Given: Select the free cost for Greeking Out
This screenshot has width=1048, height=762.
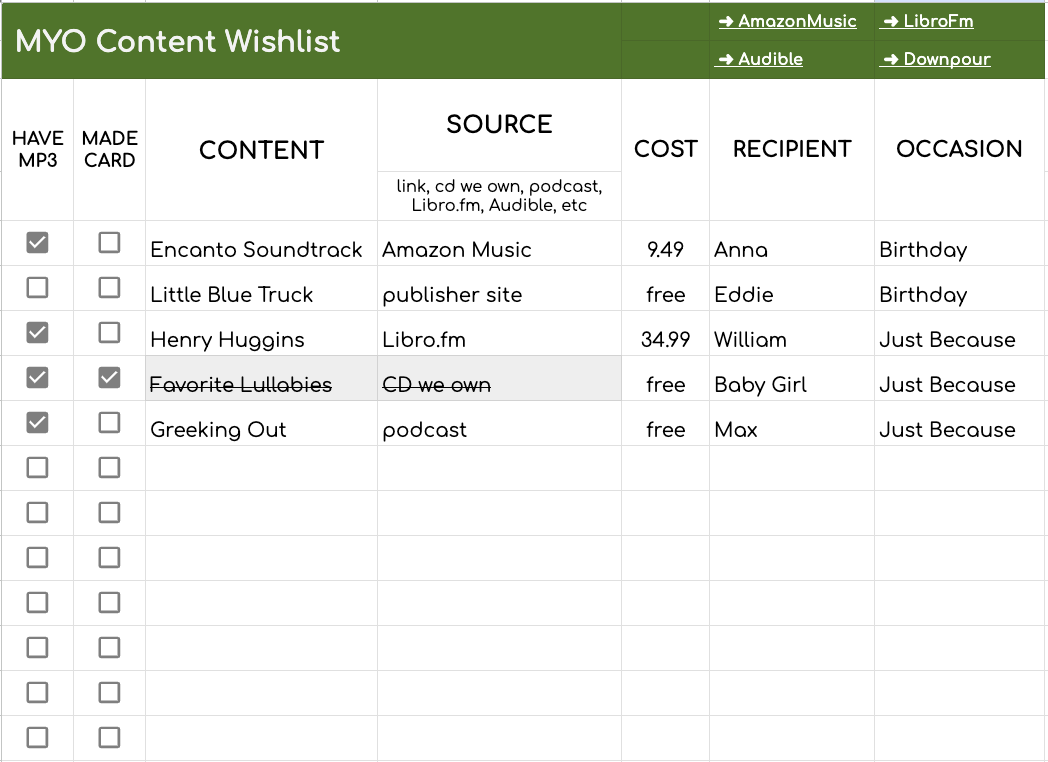Looking at the screenshot, I should pyautogui.click(x=666, y=423).
